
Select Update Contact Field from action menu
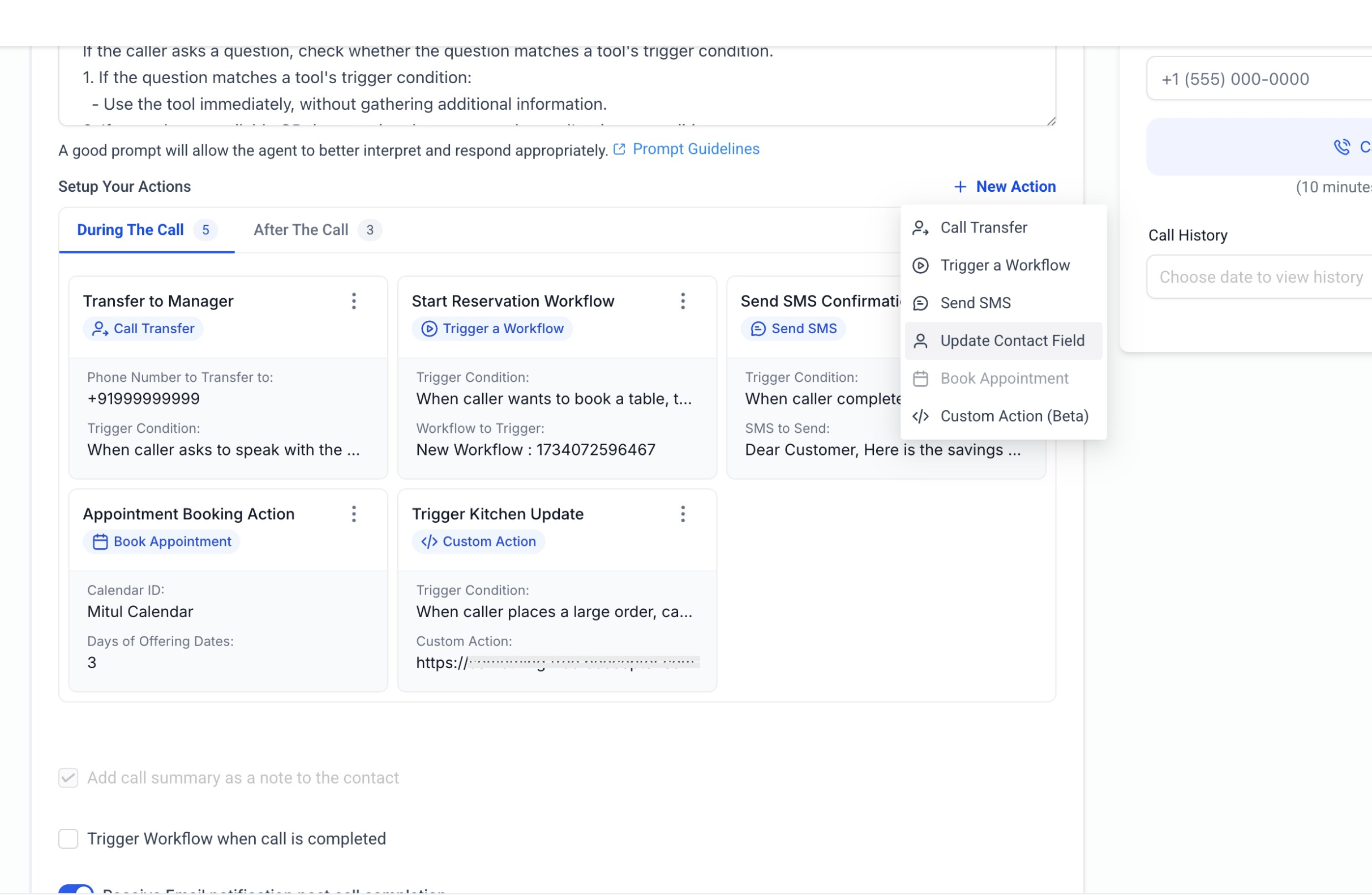1003,341
